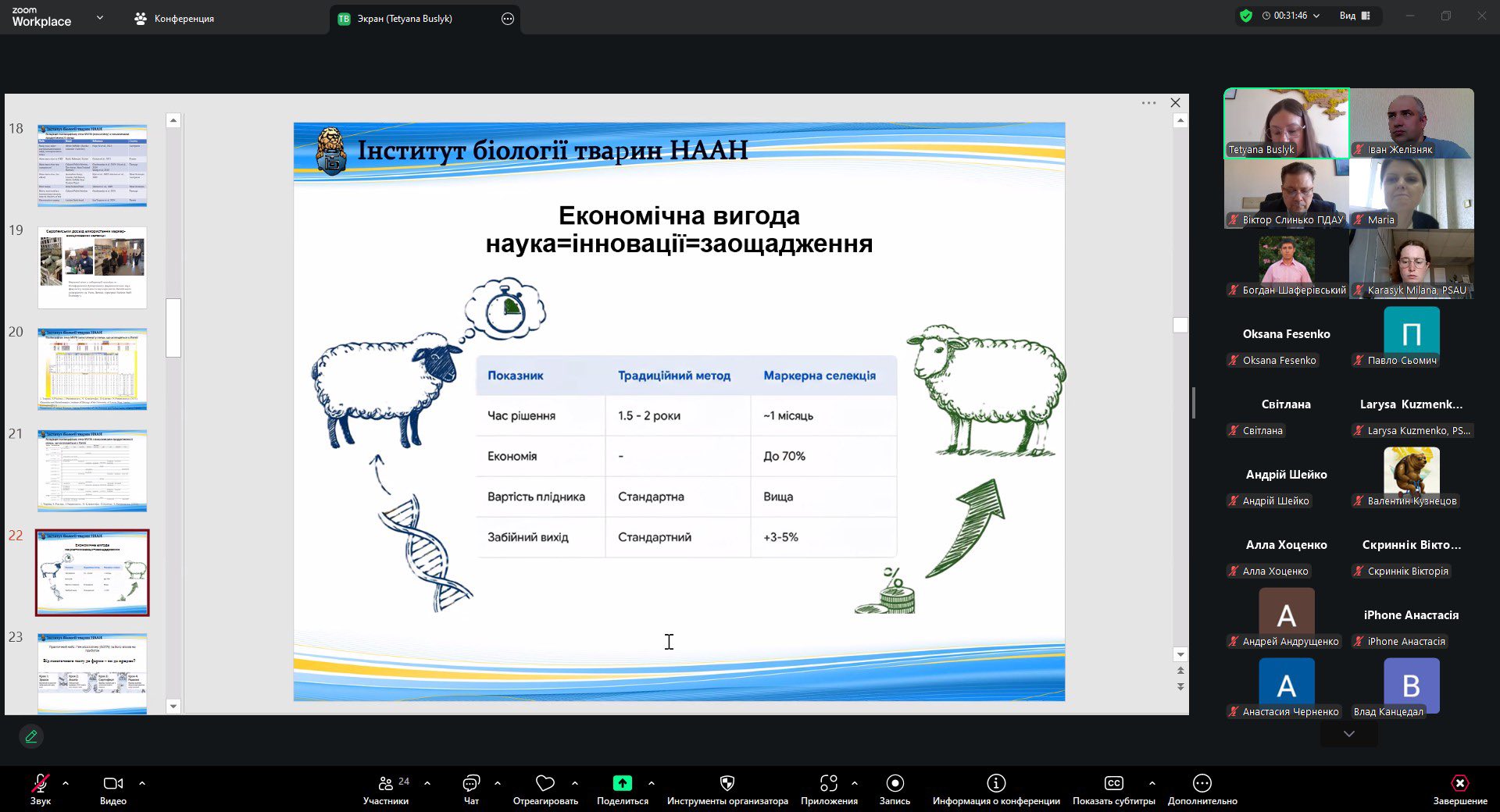
Task: Click the green Share screen button
Action: (x=622, y=784)
